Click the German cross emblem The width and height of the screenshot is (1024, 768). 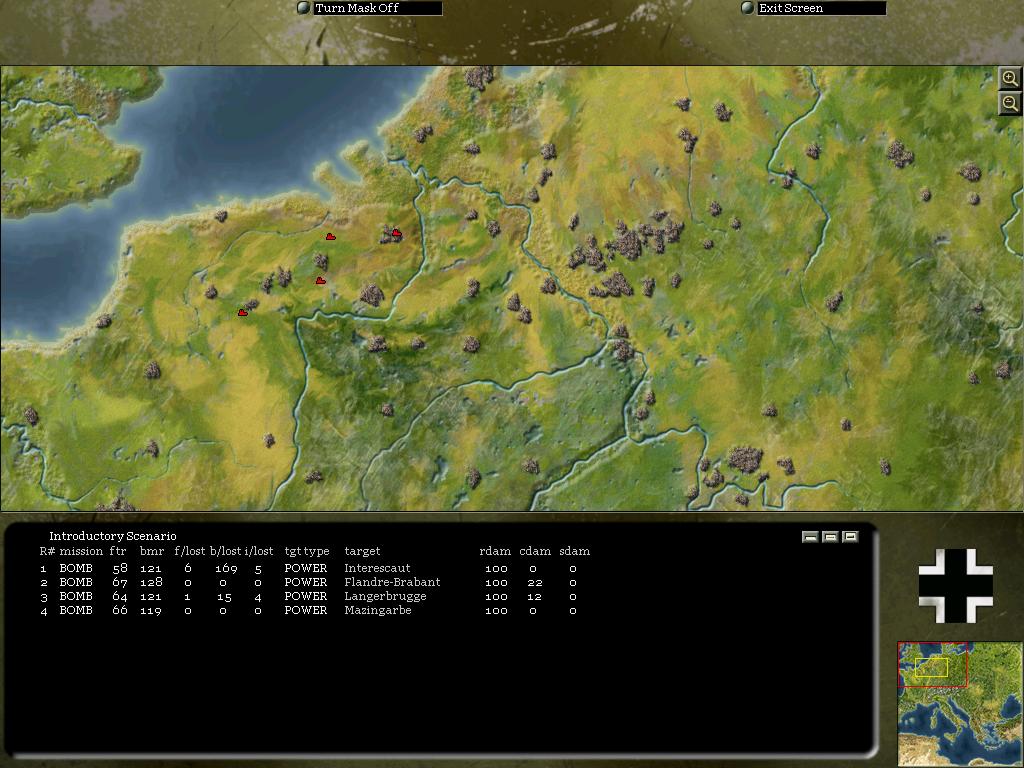click(x=955, y=585)
